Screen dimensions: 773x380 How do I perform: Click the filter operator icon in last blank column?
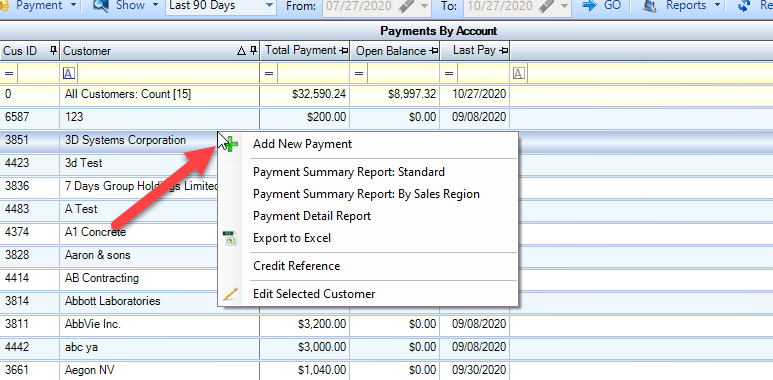pyautogui.click(x=519, y=74)
